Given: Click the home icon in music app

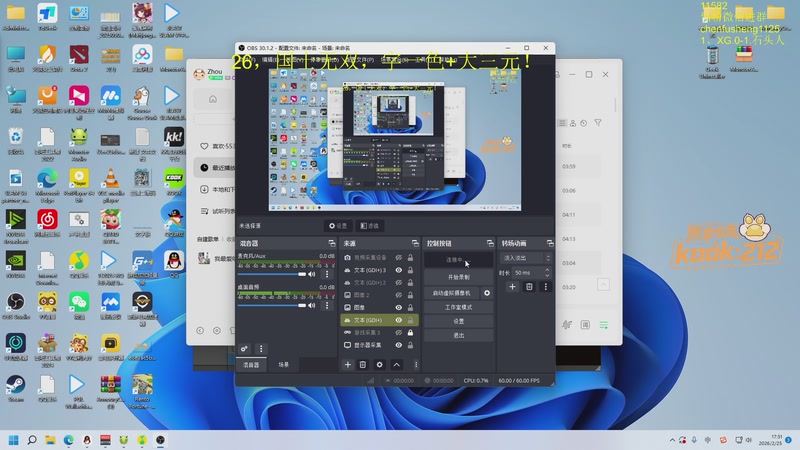Looking at the screenshot, I should pos(213,99).
